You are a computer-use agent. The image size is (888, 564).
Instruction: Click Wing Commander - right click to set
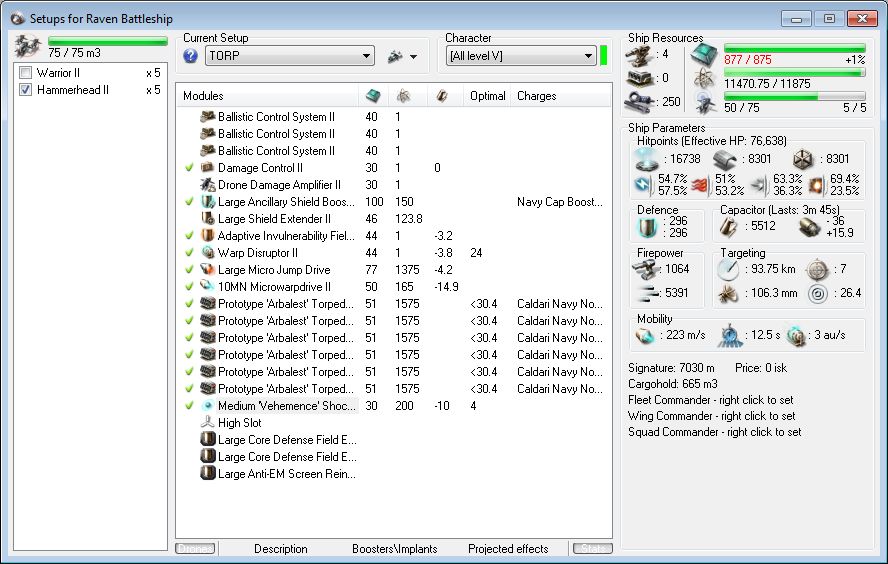pos(711,416)
